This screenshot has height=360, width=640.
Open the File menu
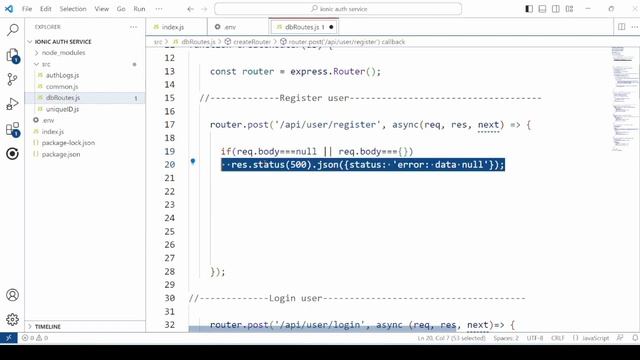tap(27, 9)
